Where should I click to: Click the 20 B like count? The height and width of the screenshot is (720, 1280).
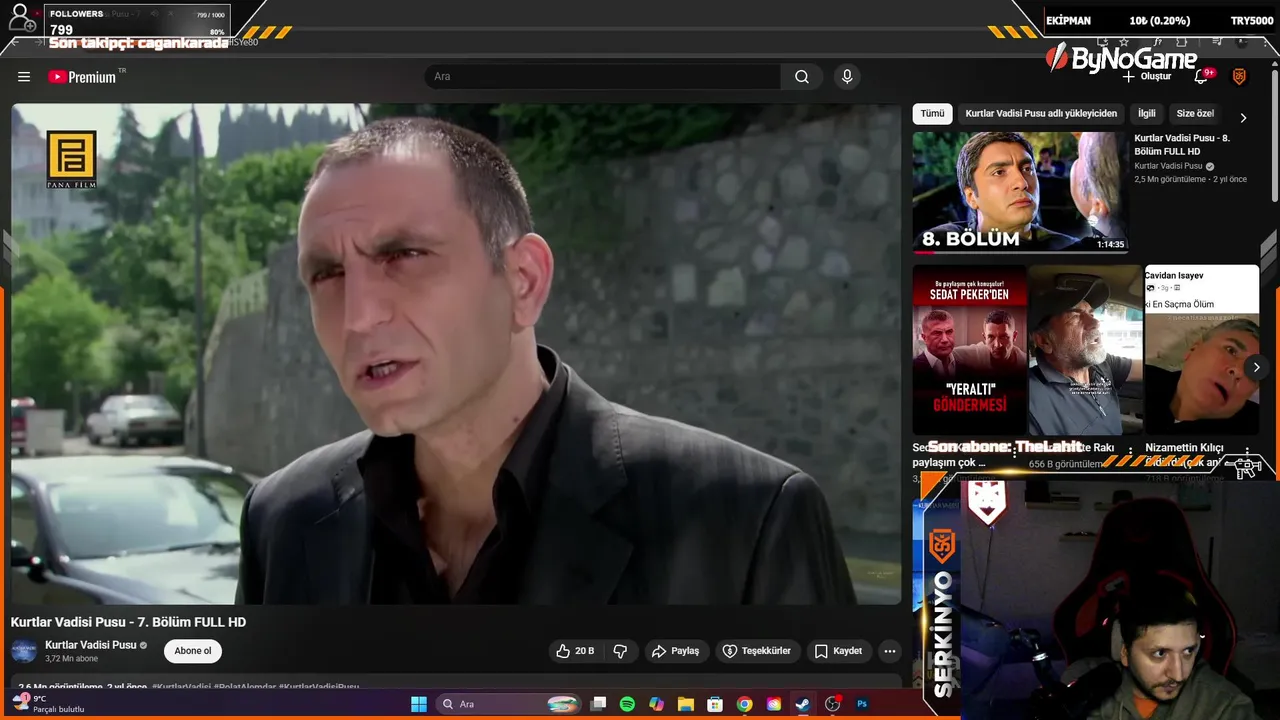click(x=585, y=651)
